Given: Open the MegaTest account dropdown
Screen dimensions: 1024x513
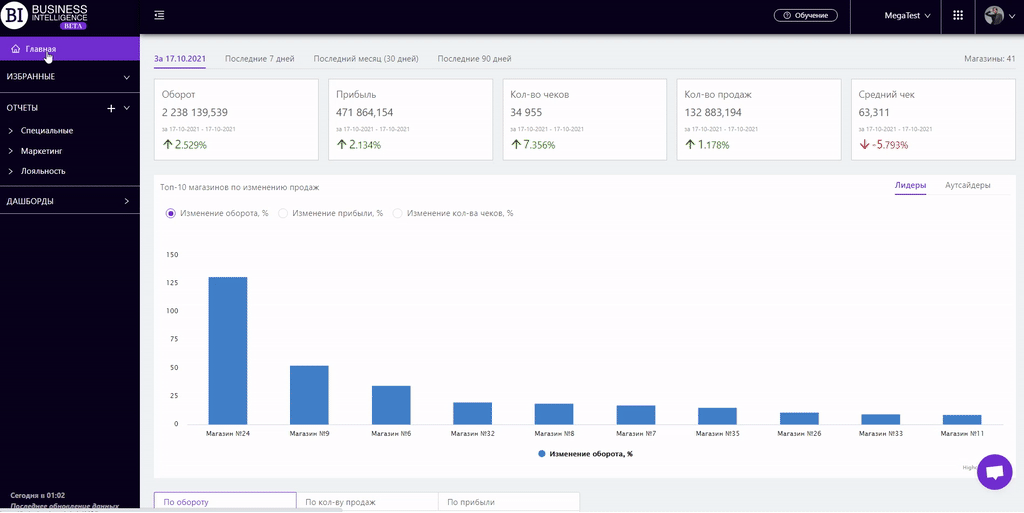Looking at the screenshot, I should (907, 16).
